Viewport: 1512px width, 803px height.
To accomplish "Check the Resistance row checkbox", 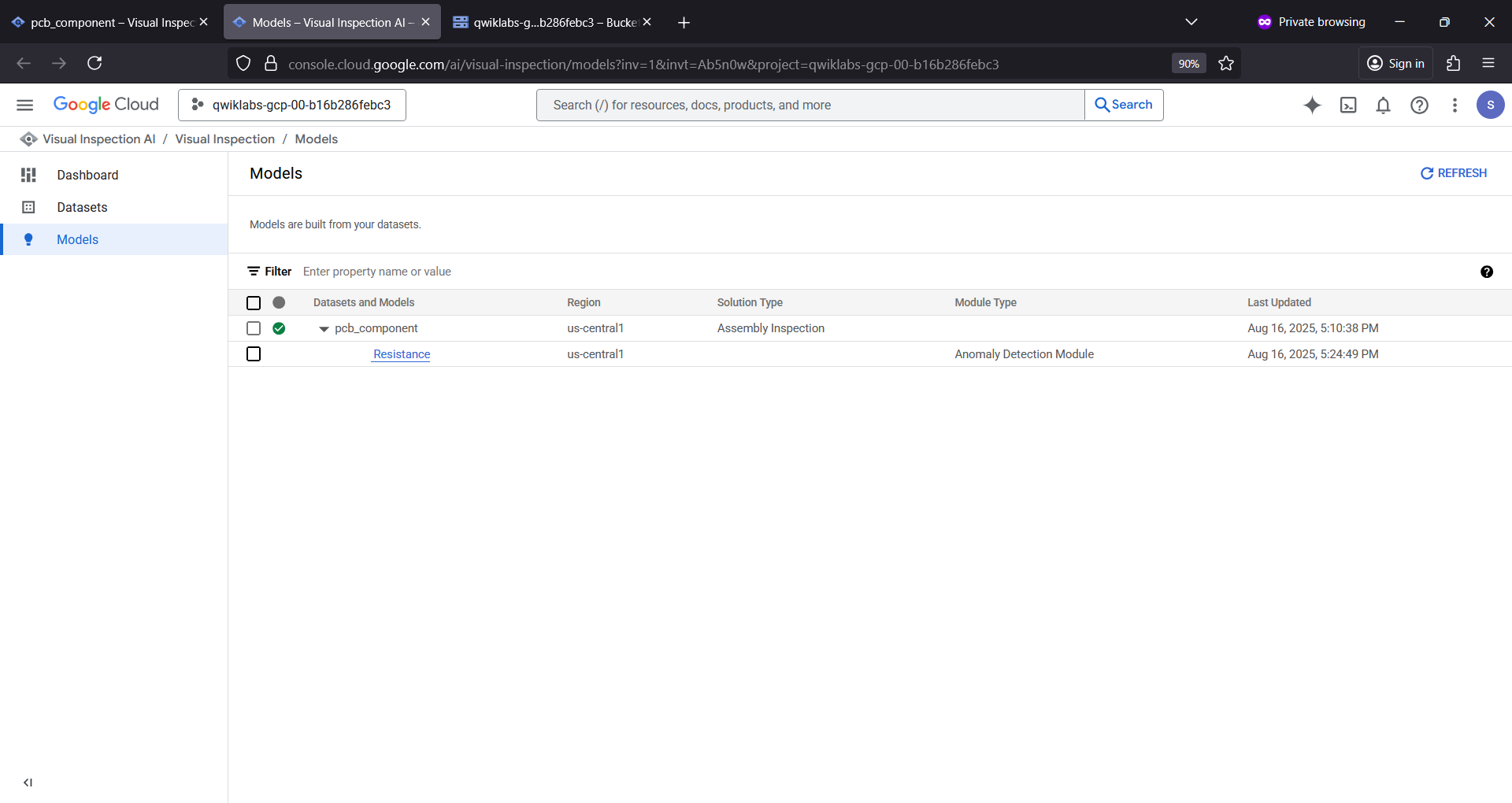I will coord(254,354).
